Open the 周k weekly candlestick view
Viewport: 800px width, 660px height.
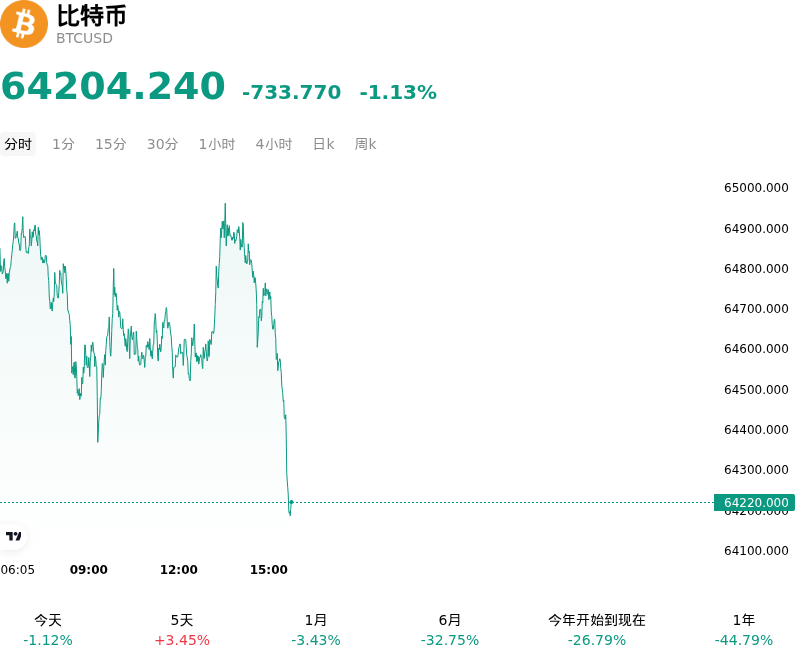[365, 144]
